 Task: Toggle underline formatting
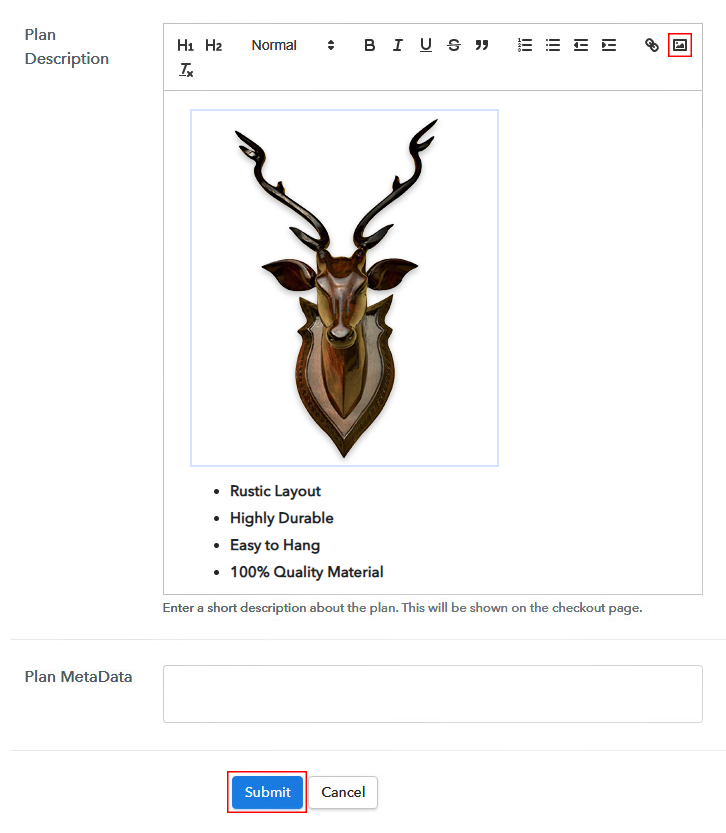click(x=425, y=45)
